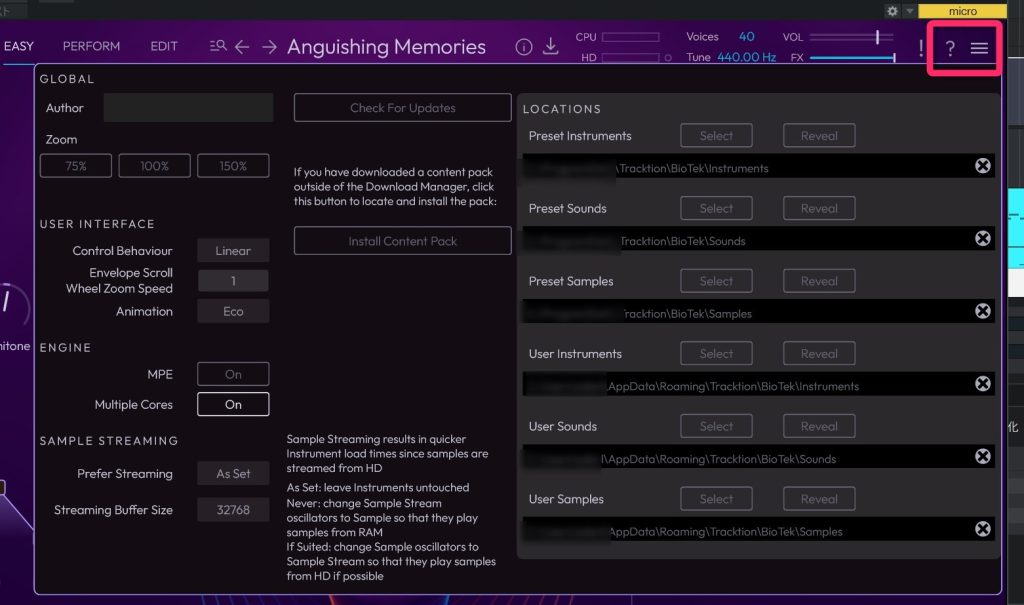This screenshot has width=1024, height=605.
Task: Open the Control Behaviour Linear dropdown
Action: pyautogui.click(x=233, y=251)
